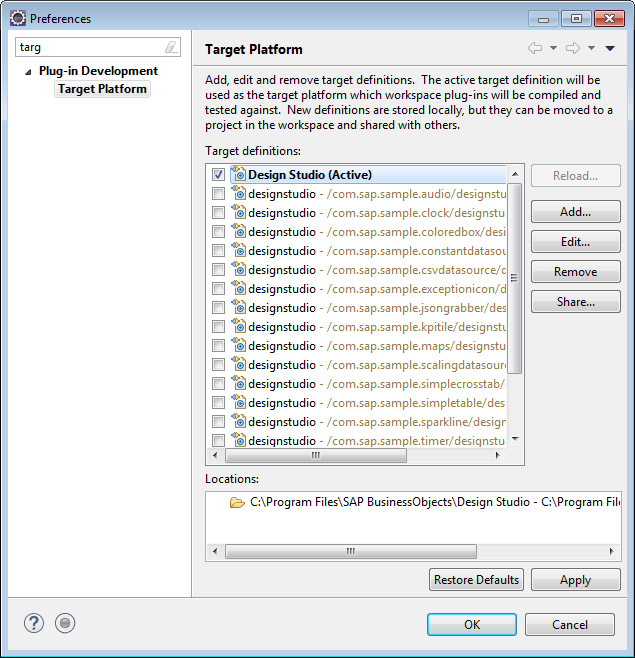Click the Edit... button

tap(575, 242)
